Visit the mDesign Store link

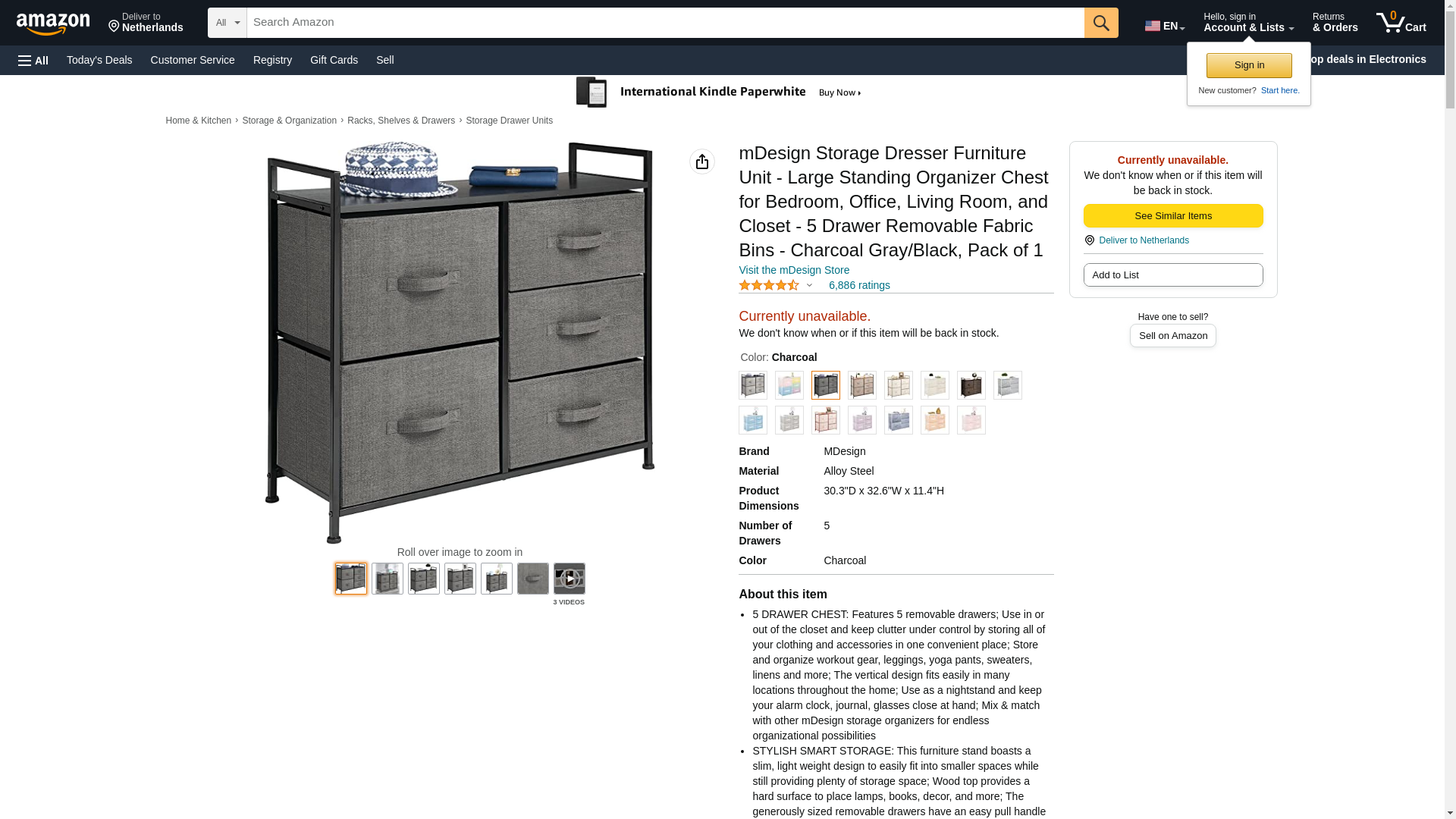pos(794,270)
